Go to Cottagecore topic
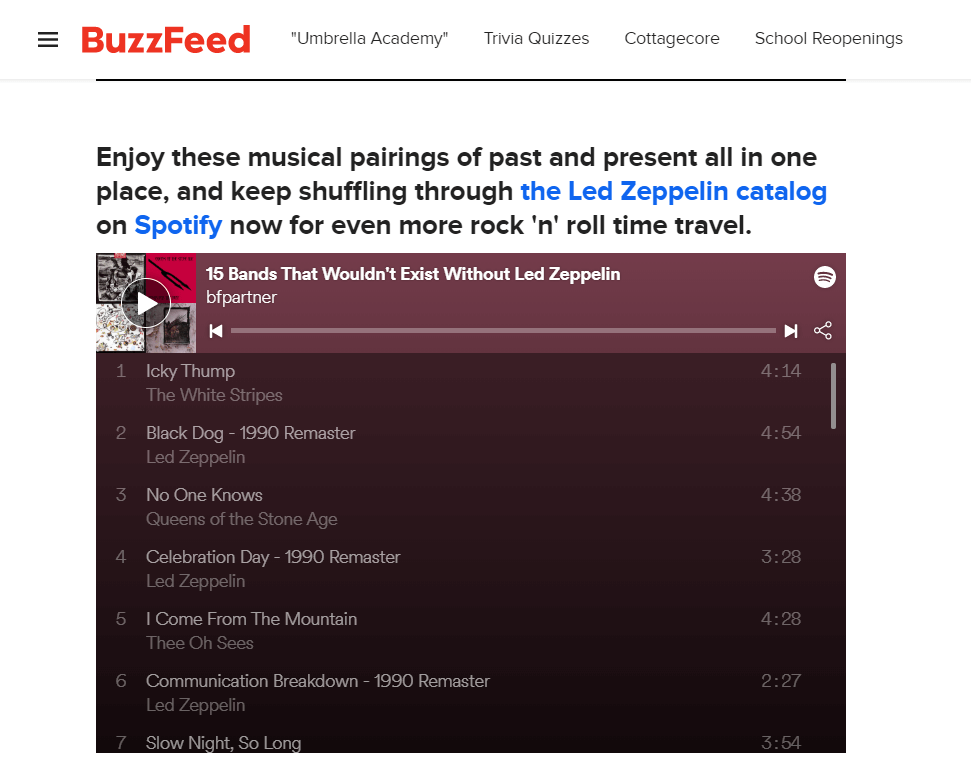 click(672, 38)
